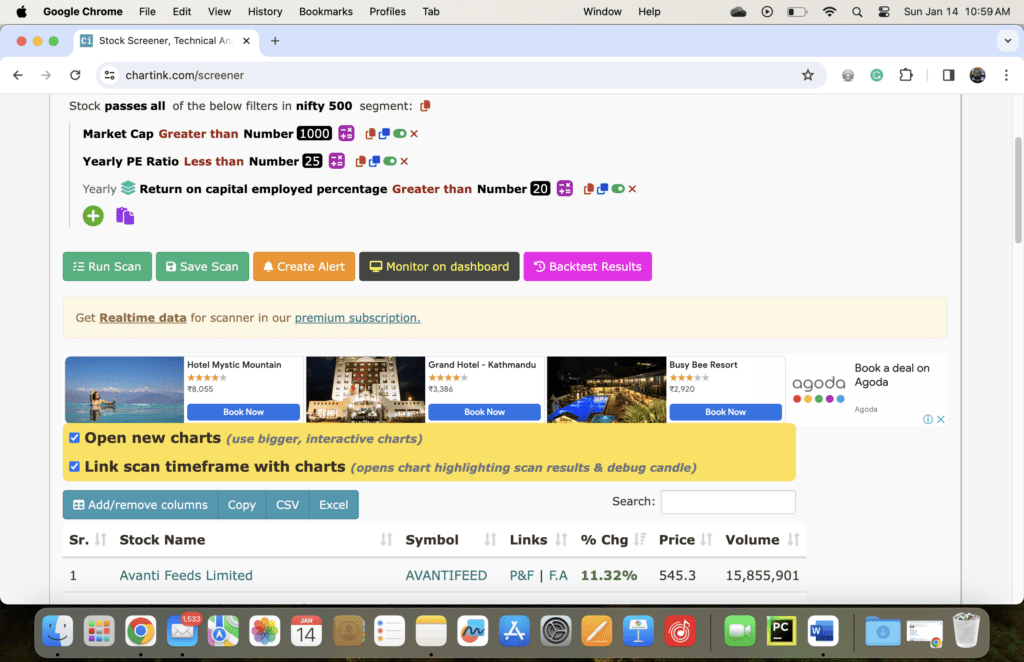1024x662 pixels.
Task: Create an alert for this scan
Action: [x=304, y=266]
